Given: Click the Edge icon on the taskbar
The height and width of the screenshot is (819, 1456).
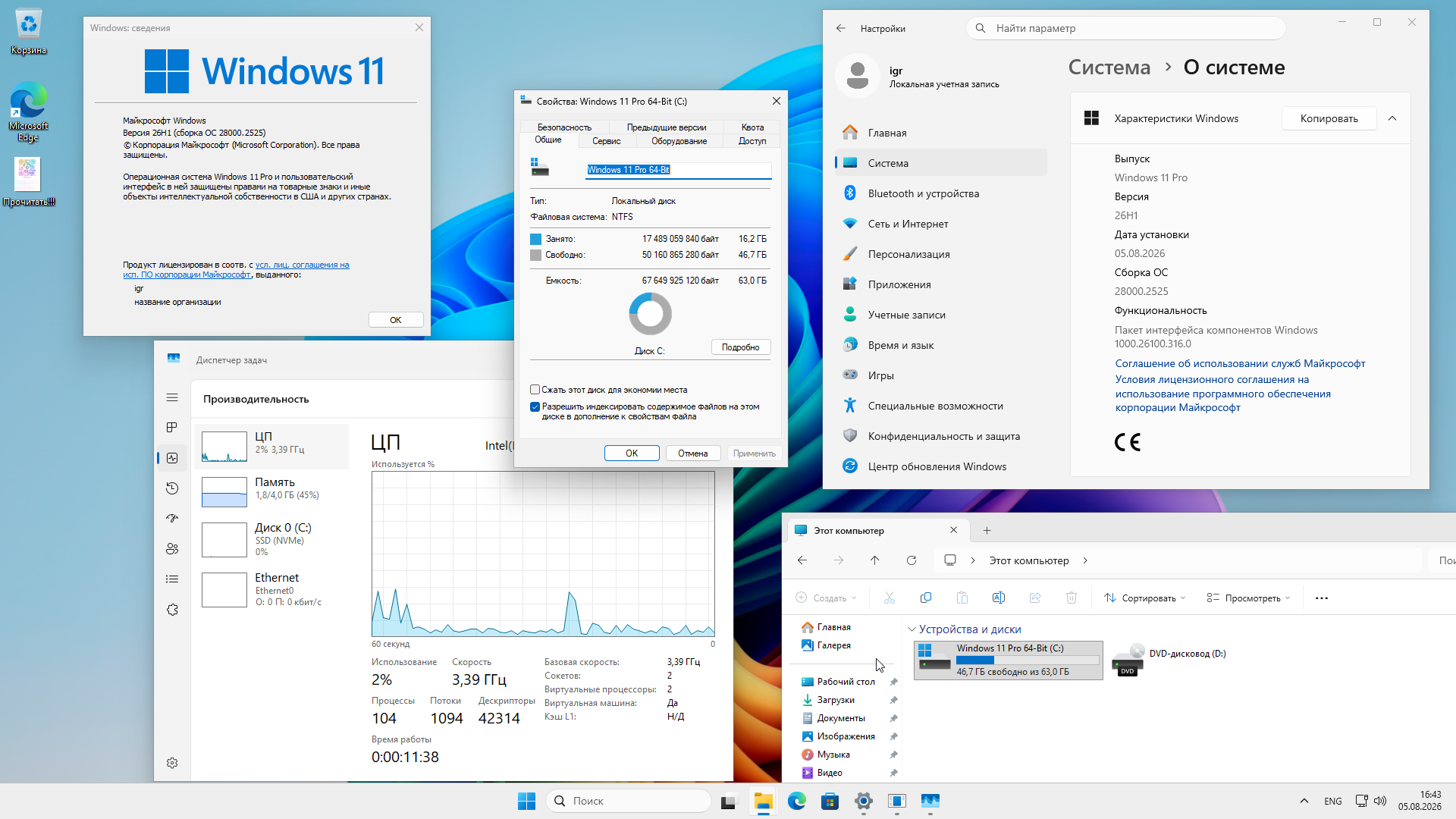Looking at the screenshot, I should (796, 801).
